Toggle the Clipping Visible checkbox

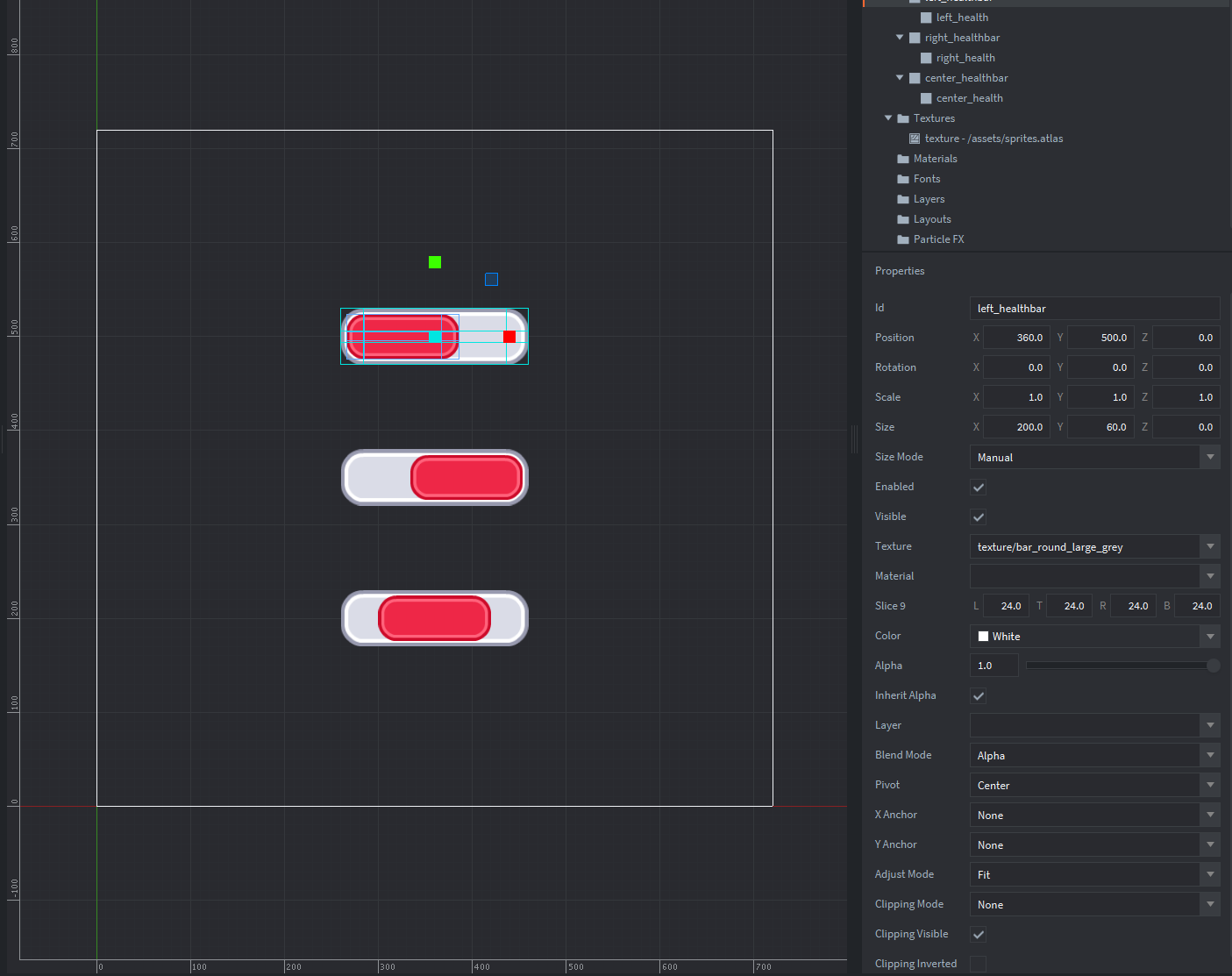[x=979, y=935]
